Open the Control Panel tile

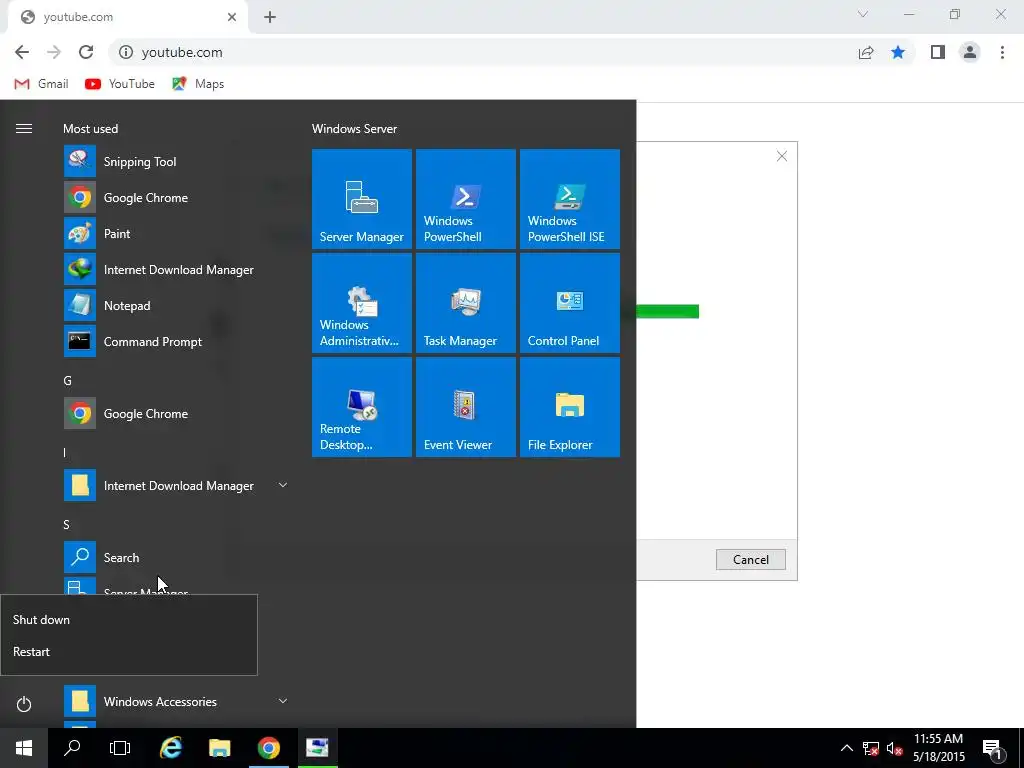[569, 302]
